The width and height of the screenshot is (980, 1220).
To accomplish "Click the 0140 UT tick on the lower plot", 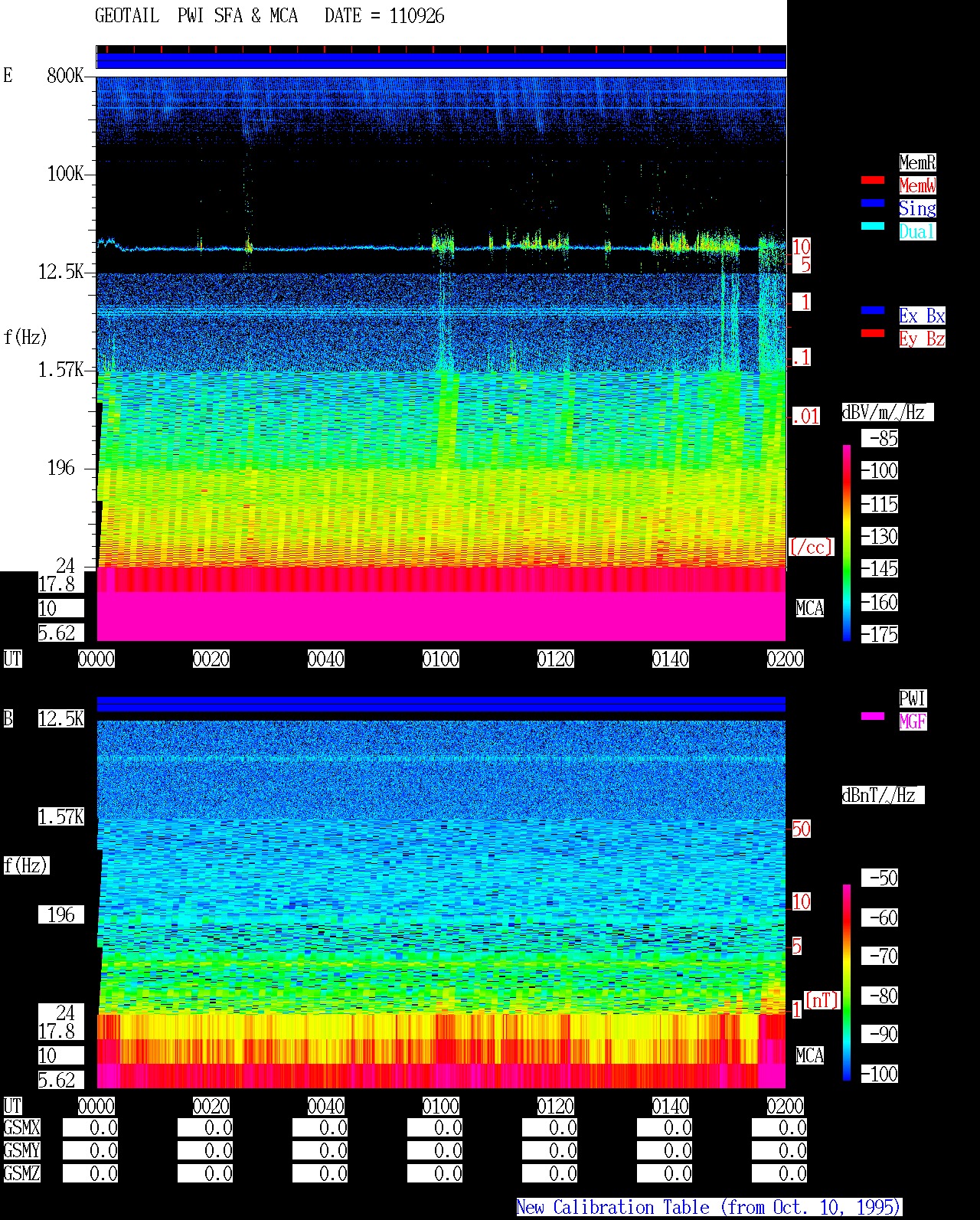I will (x=671, y=1106).
